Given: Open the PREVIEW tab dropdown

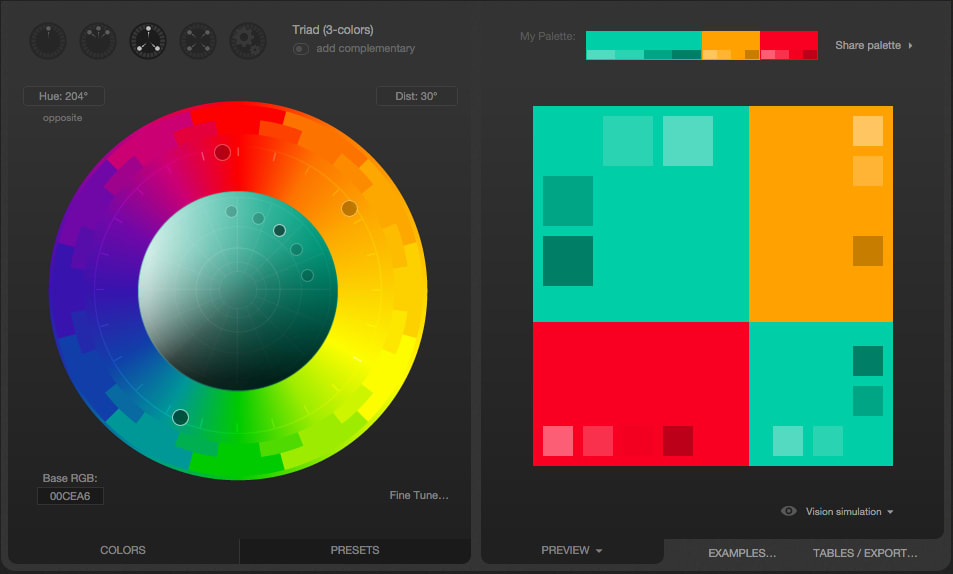Looking at the screenshot, I should pyautogui.click(x=571, y=550).
